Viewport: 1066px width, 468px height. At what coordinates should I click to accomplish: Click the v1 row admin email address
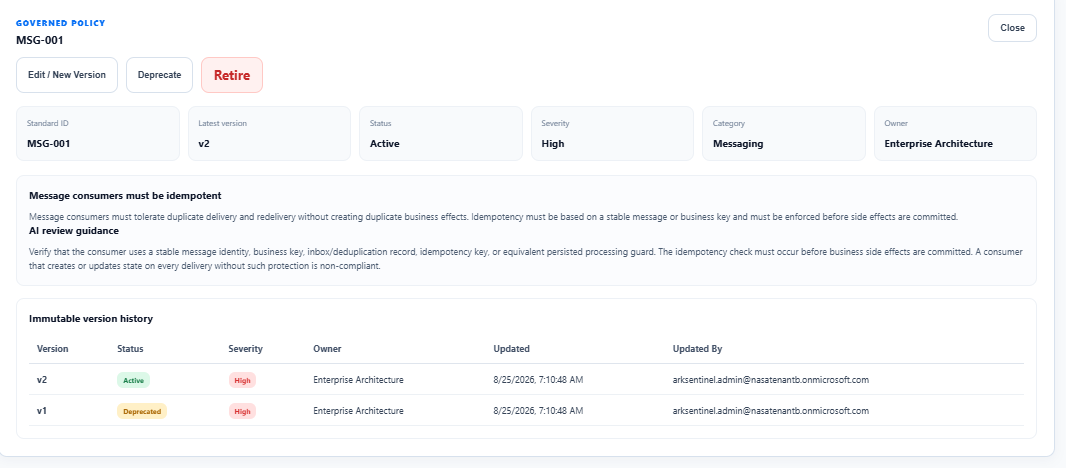771,411
